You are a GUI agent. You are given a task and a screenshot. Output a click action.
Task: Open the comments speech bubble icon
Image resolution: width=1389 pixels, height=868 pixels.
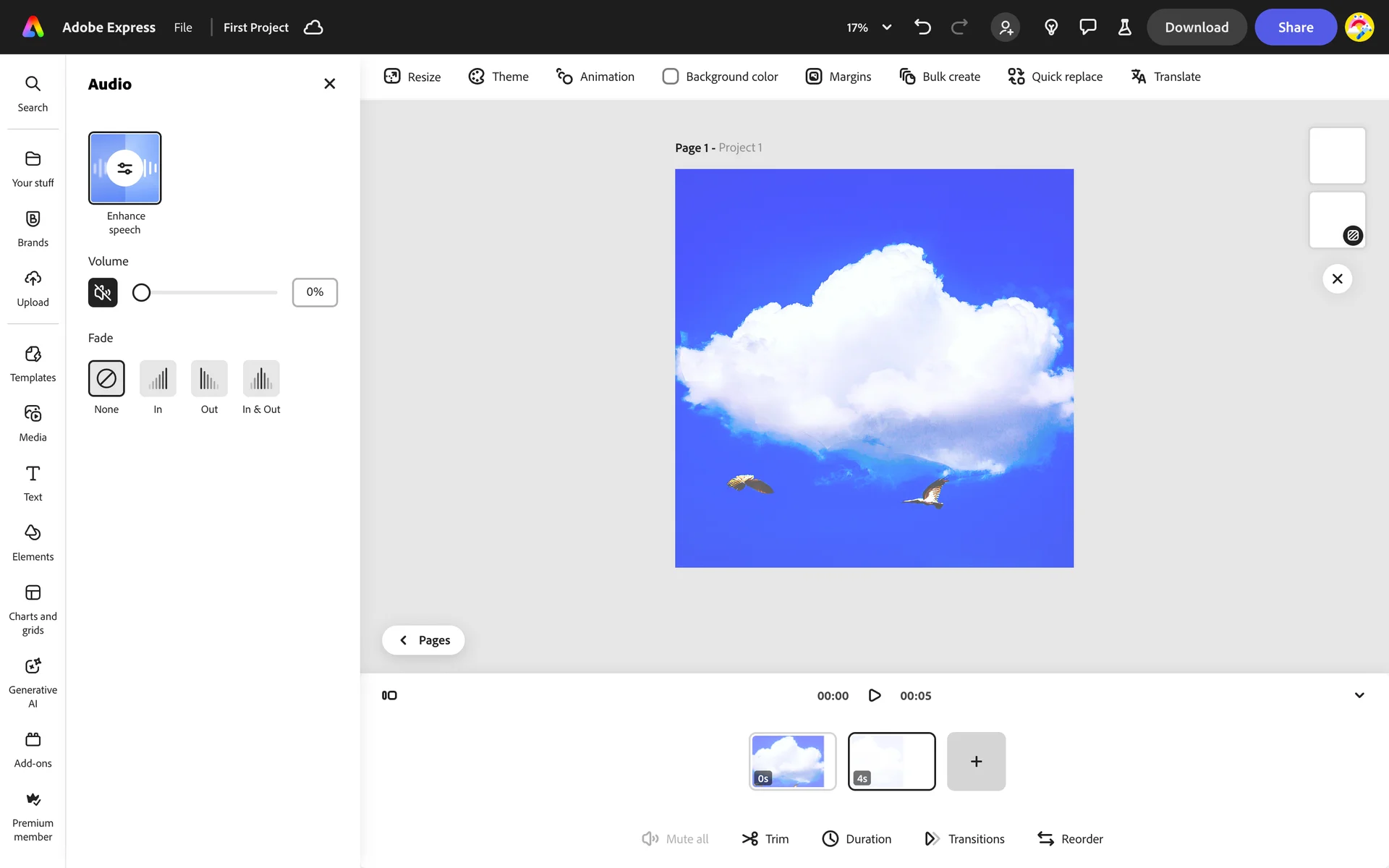point(1087,27)
